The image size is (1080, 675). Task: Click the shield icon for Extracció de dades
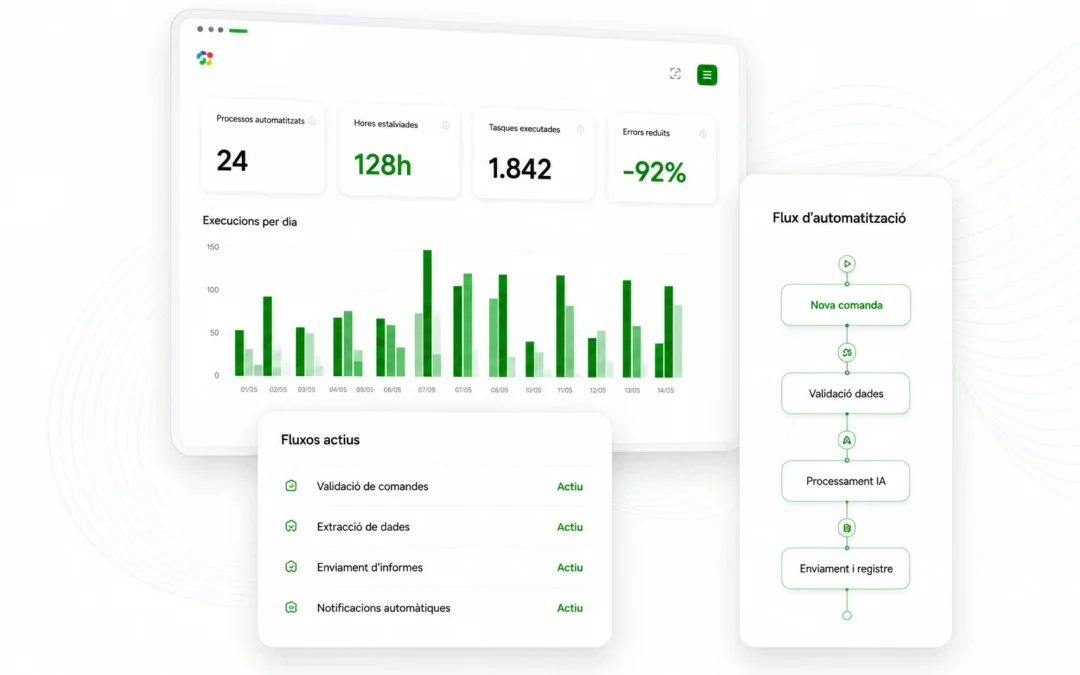pyautogui.click(x=291, y=526)
